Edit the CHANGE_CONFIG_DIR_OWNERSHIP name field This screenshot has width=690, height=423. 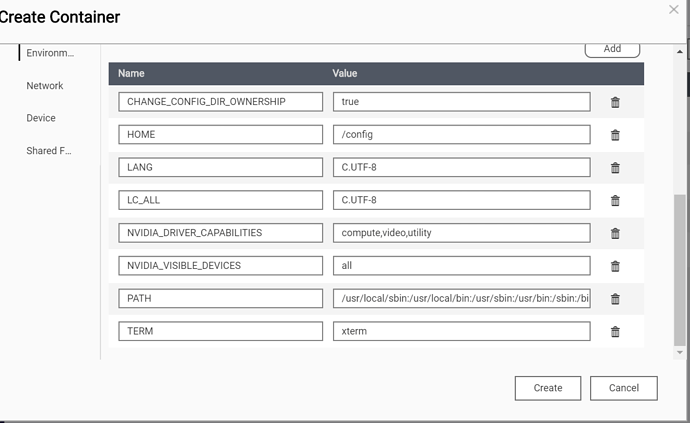coord(220,102)
